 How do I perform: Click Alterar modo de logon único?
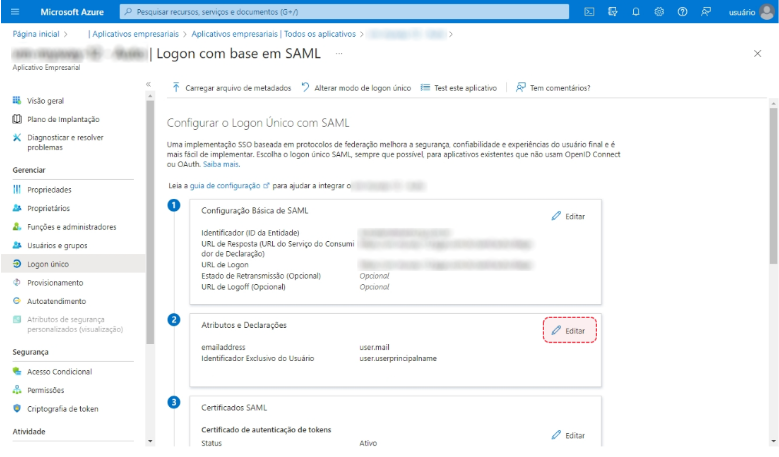[x=356, y=88]
